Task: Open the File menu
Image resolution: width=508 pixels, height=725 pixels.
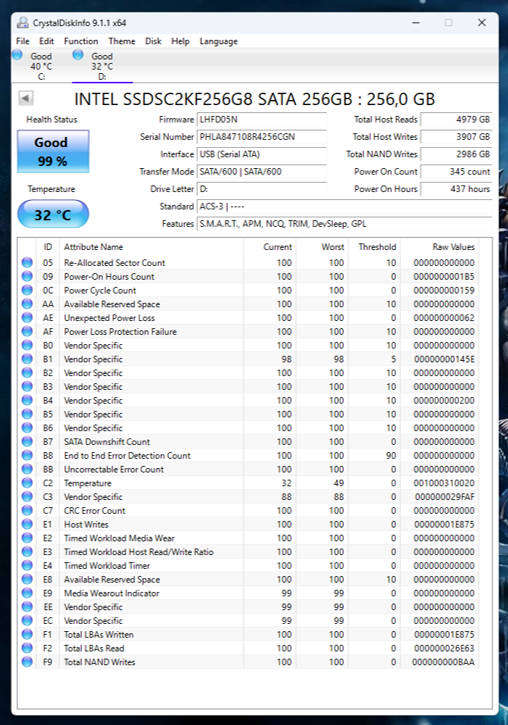Action: pos(22,41)
